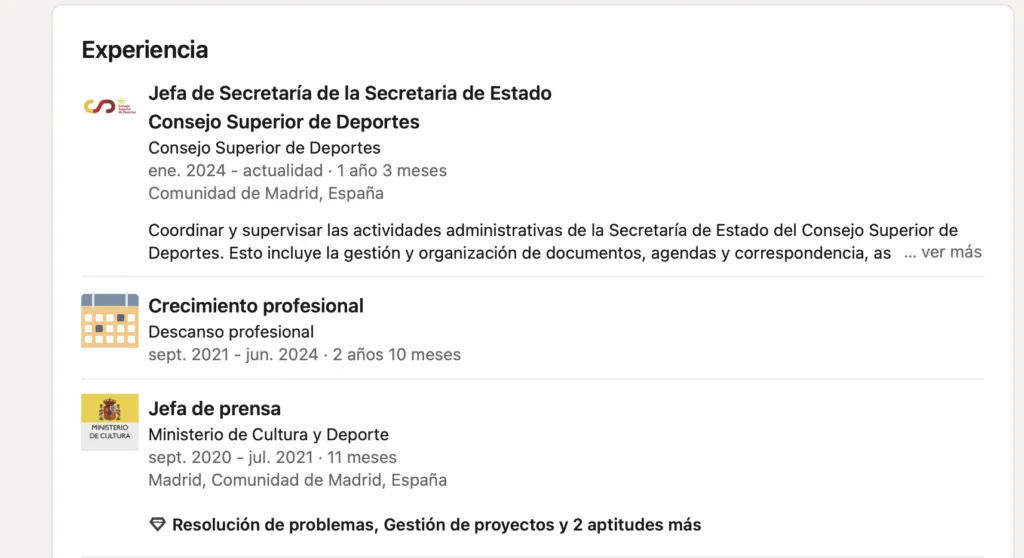Click the Experiencia section heading
The height and width of the screenshot is (558, 1024).
(x=145, y=50)
